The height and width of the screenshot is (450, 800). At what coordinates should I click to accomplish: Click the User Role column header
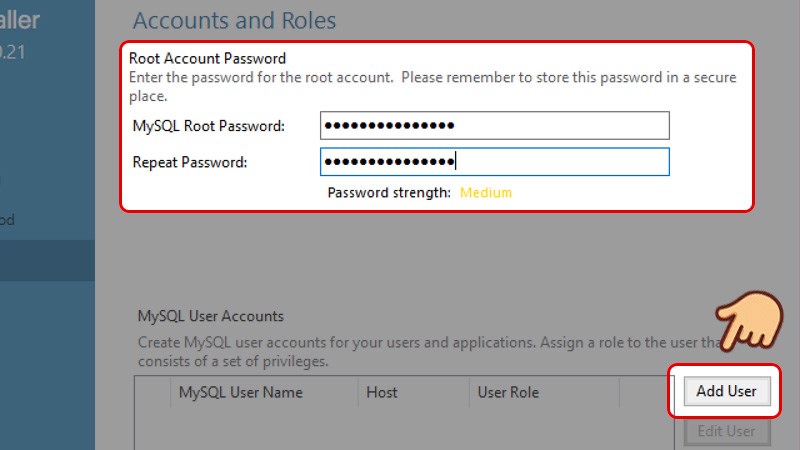(510, 393)
